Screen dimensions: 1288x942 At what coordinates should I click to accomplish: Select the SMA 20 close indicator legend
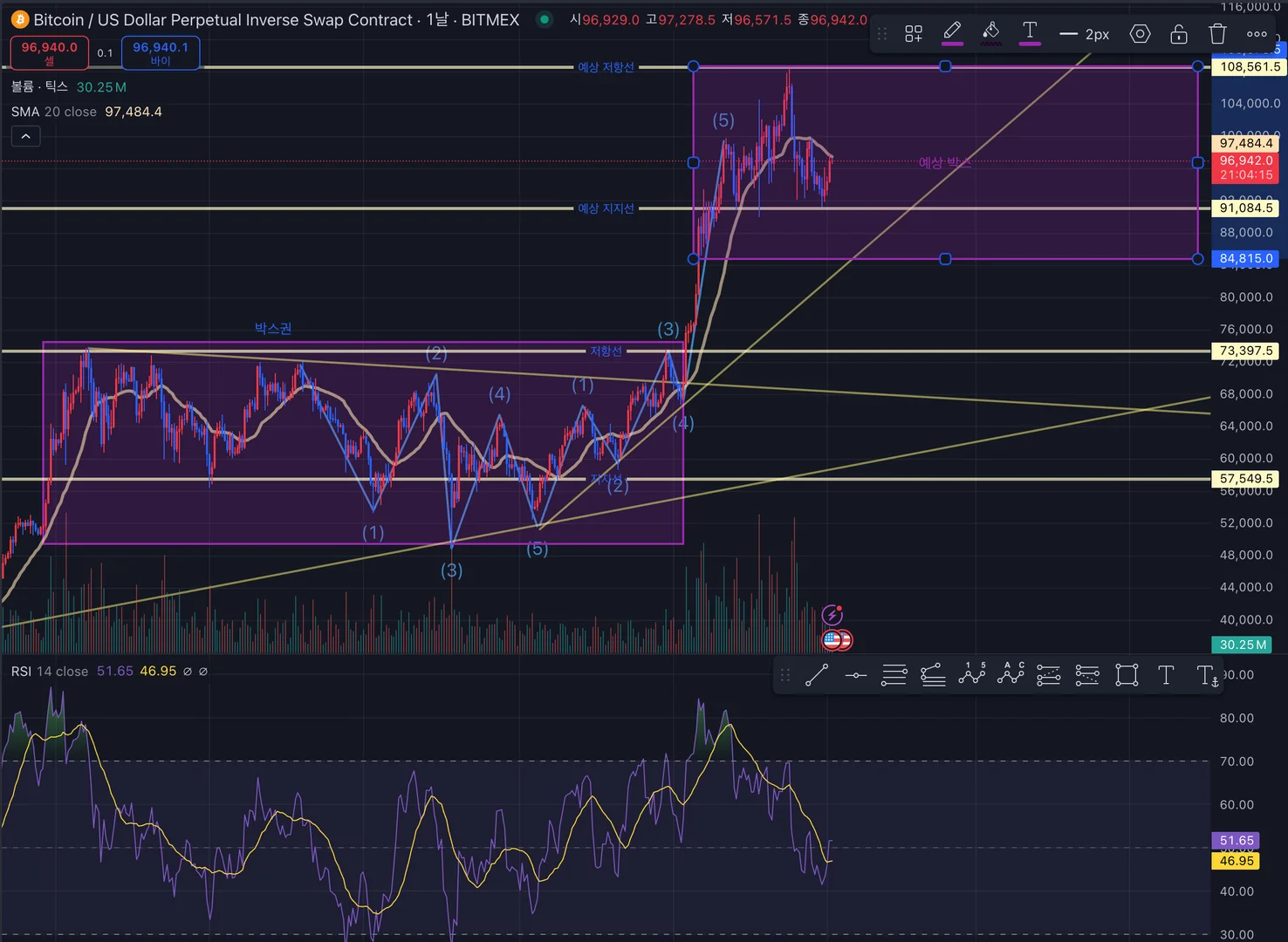54,112
